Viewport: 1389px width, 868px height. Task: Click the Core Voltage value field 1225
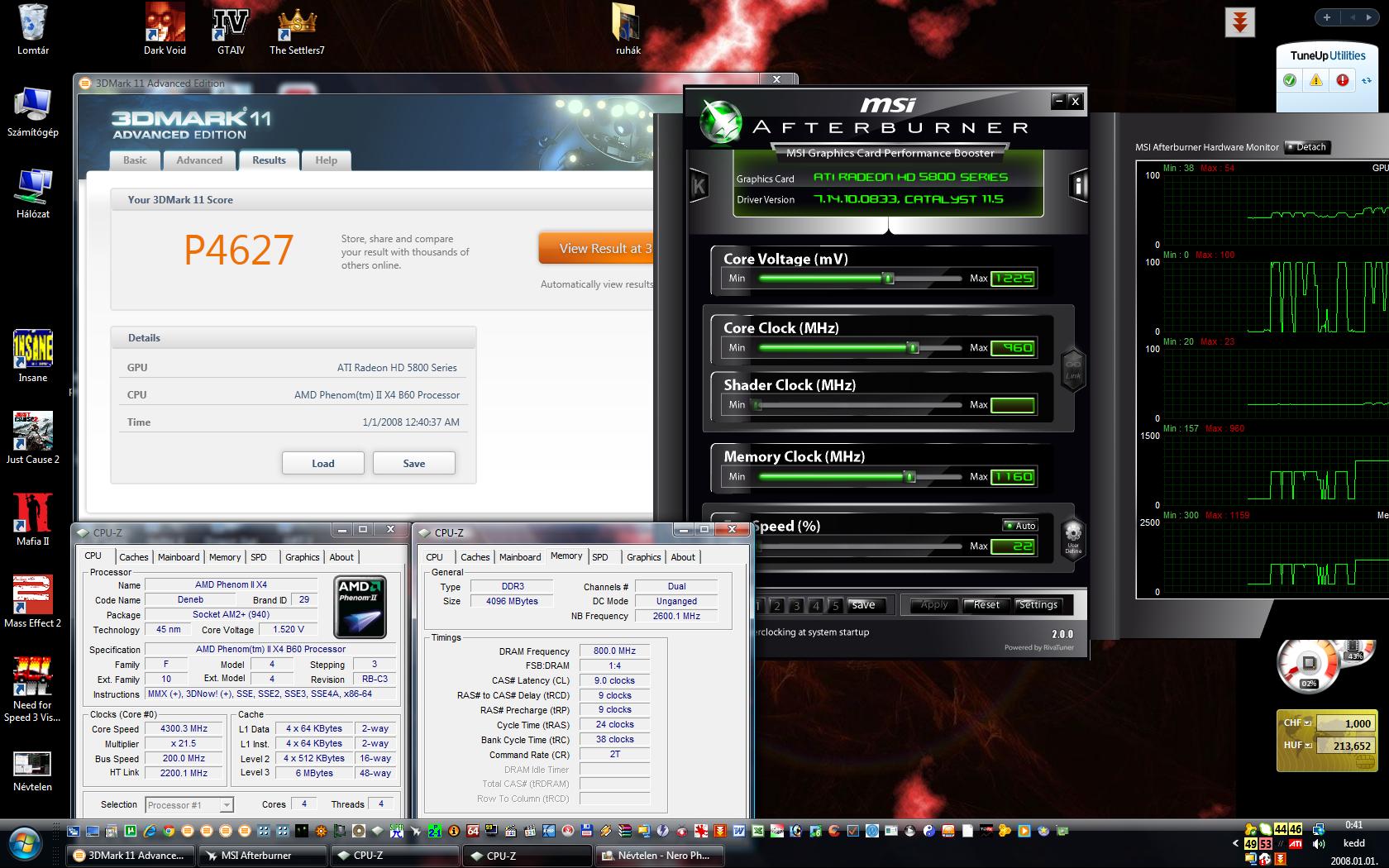[1013, 279]
